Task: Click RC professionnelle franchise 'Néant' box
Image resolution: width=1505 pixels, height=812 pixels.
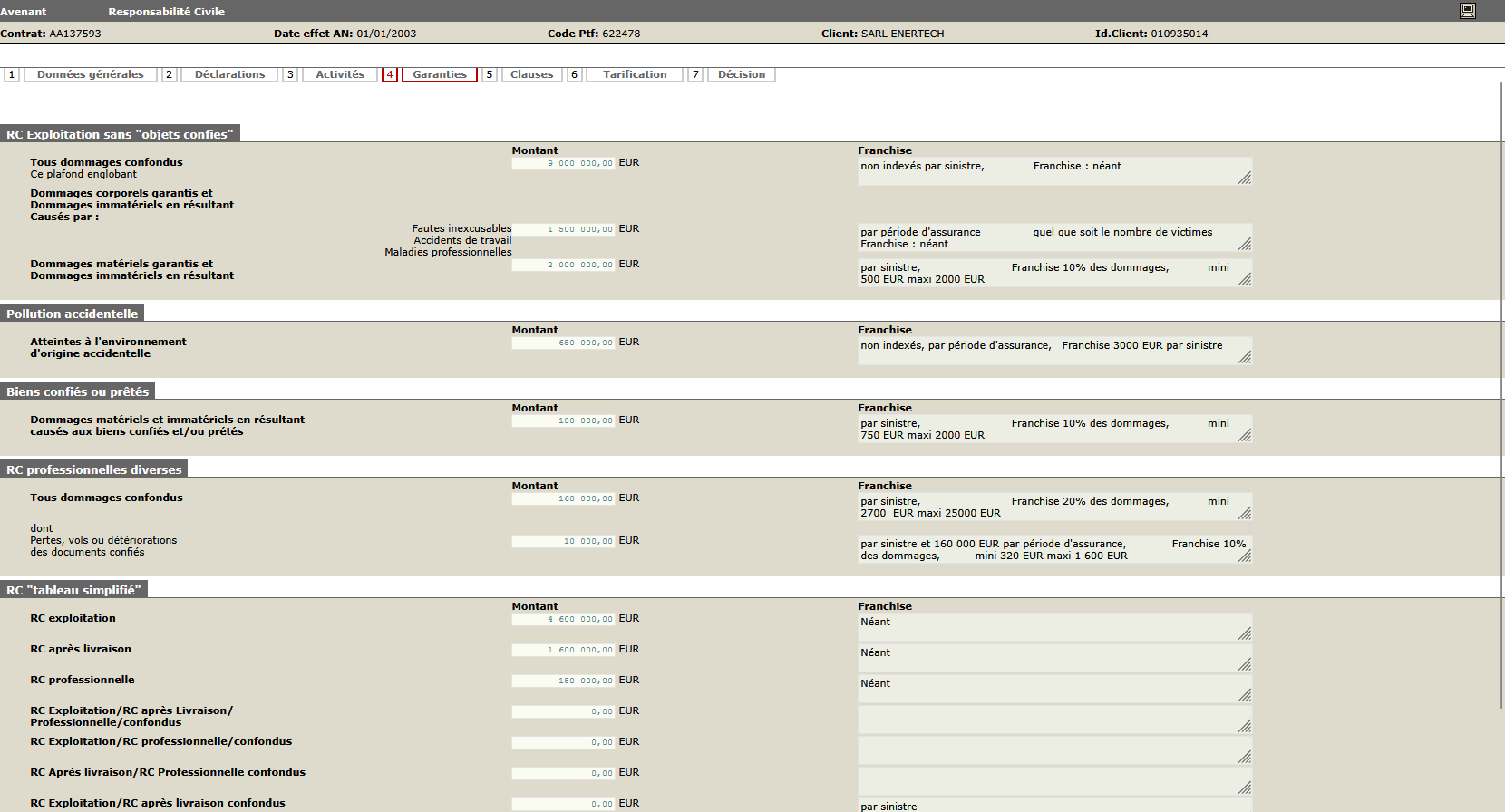Action: click(1054, 689)
